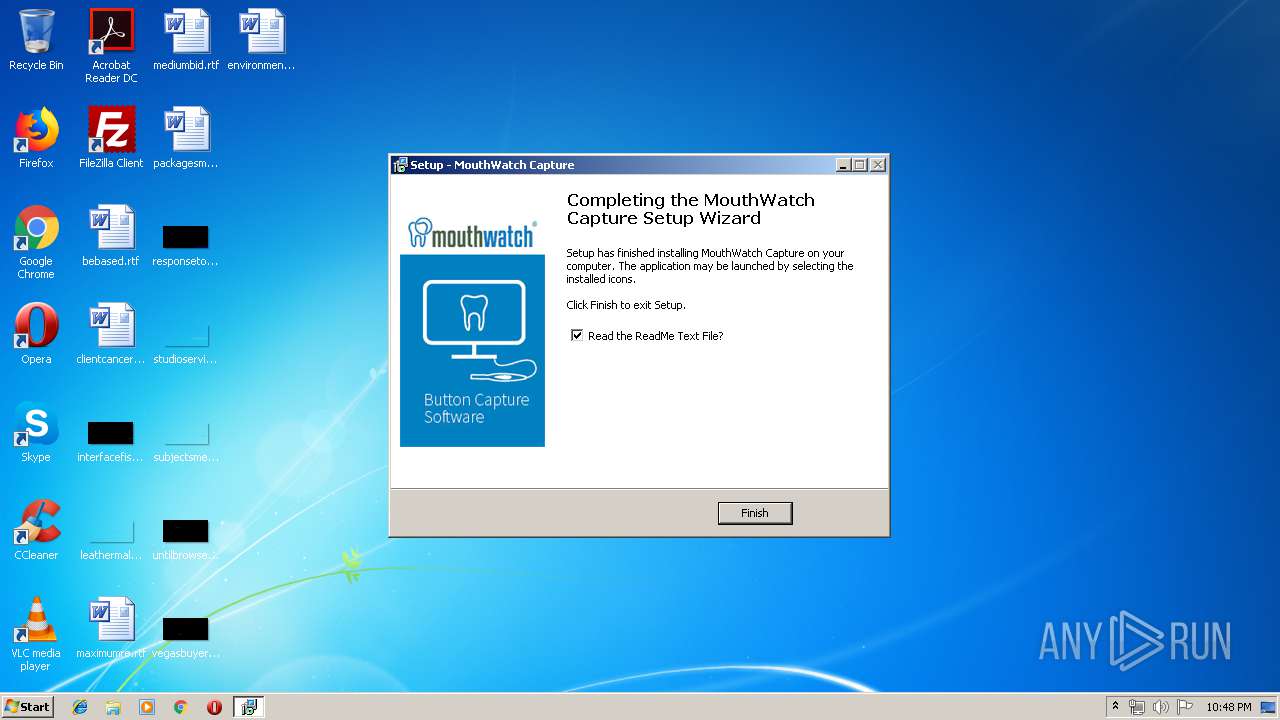Open Google Chrome desktop shortcut
Screen dimensions: 1280x720
[x=36, y=242]
